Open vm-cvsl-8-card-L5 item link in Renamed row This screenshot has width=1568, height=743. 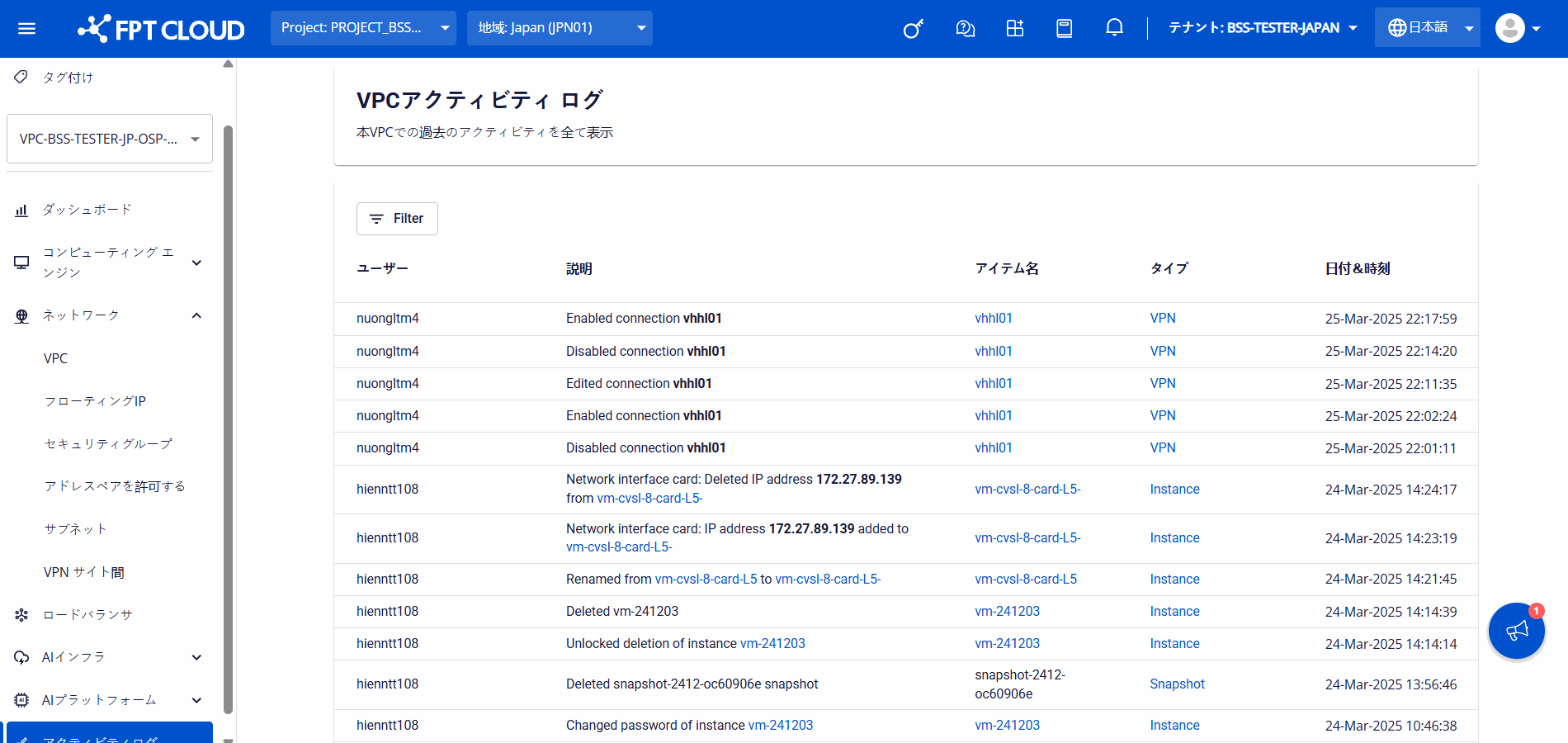(1026, 580)
